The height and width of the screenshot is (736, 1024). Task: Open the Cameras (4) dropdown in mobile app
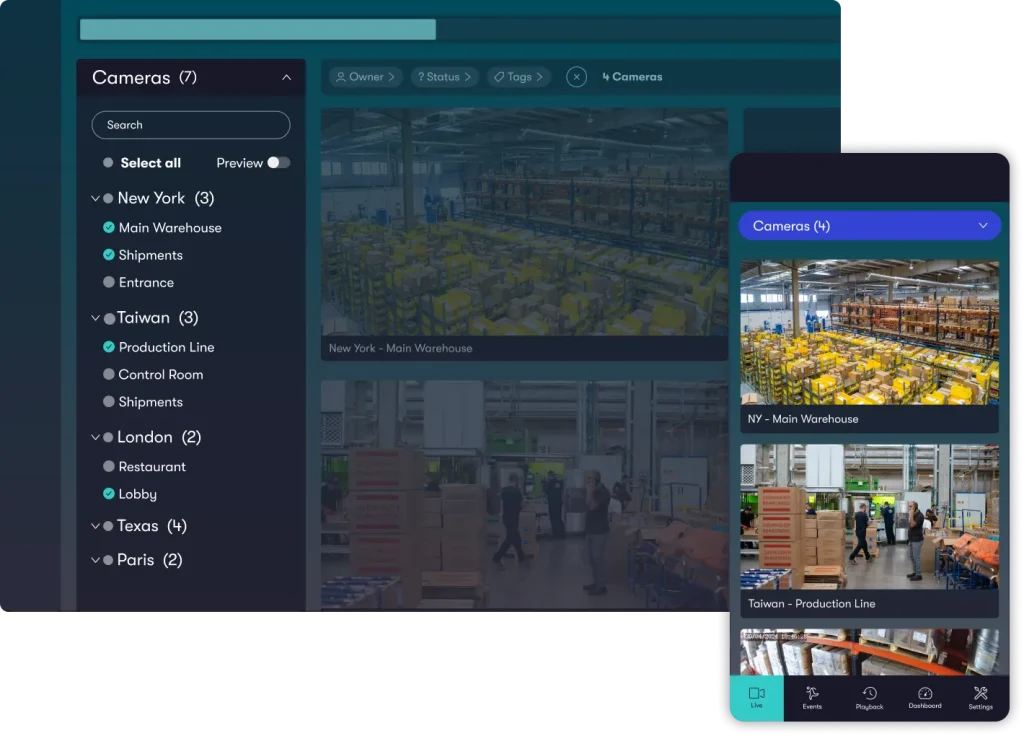pyautogui.click(x=869, y=226)
